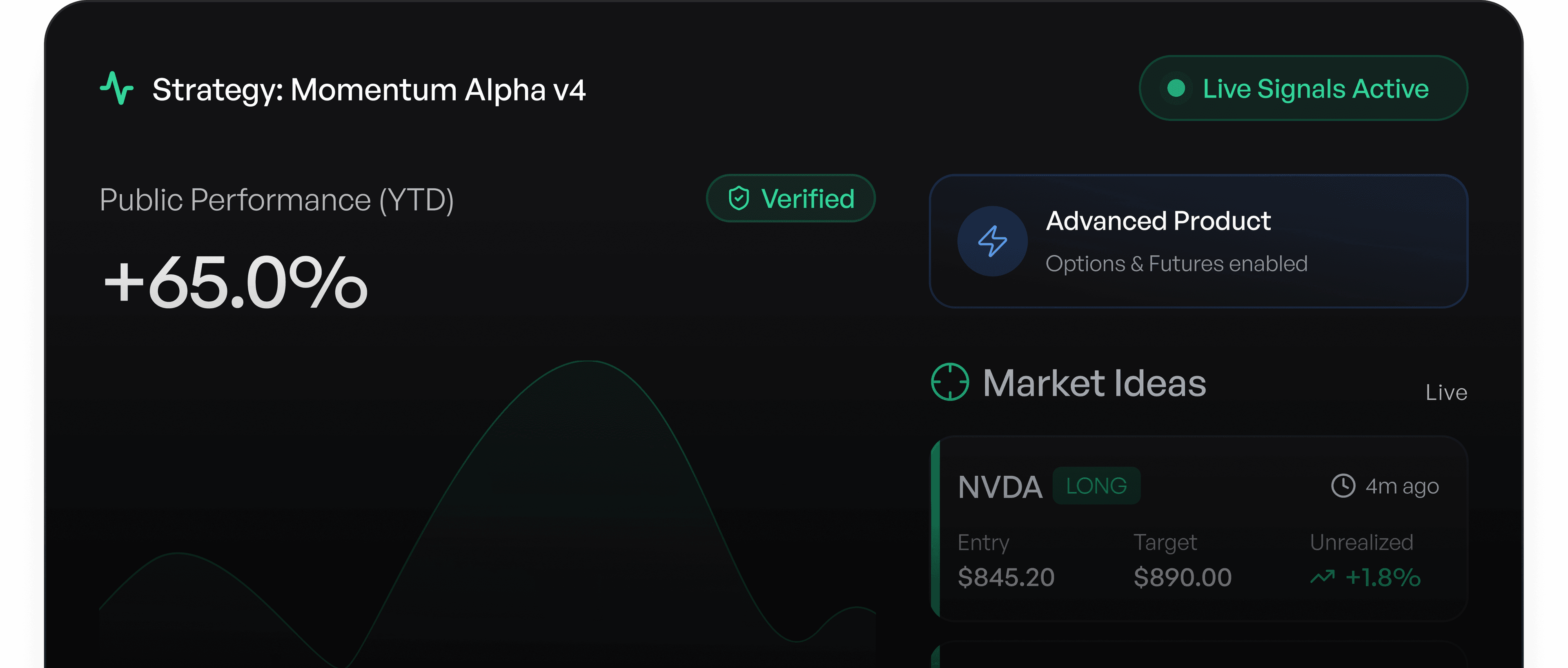Open the NVDA market idea card

pos(1199,528)
